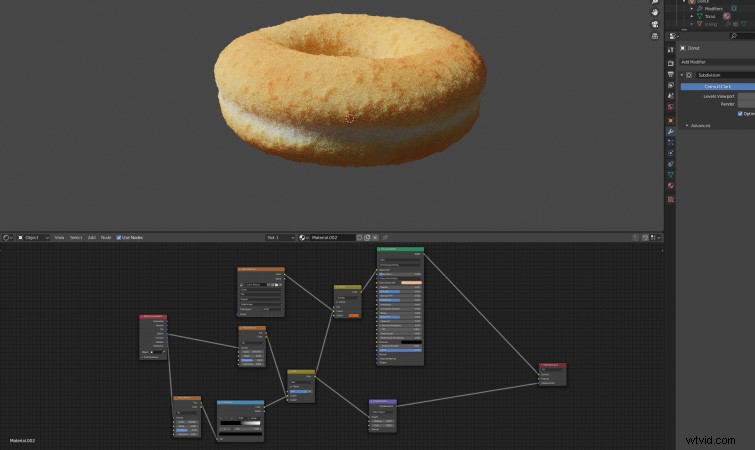Click the orange Color2 swatch on Overlay node

click(x=353, y=315)
